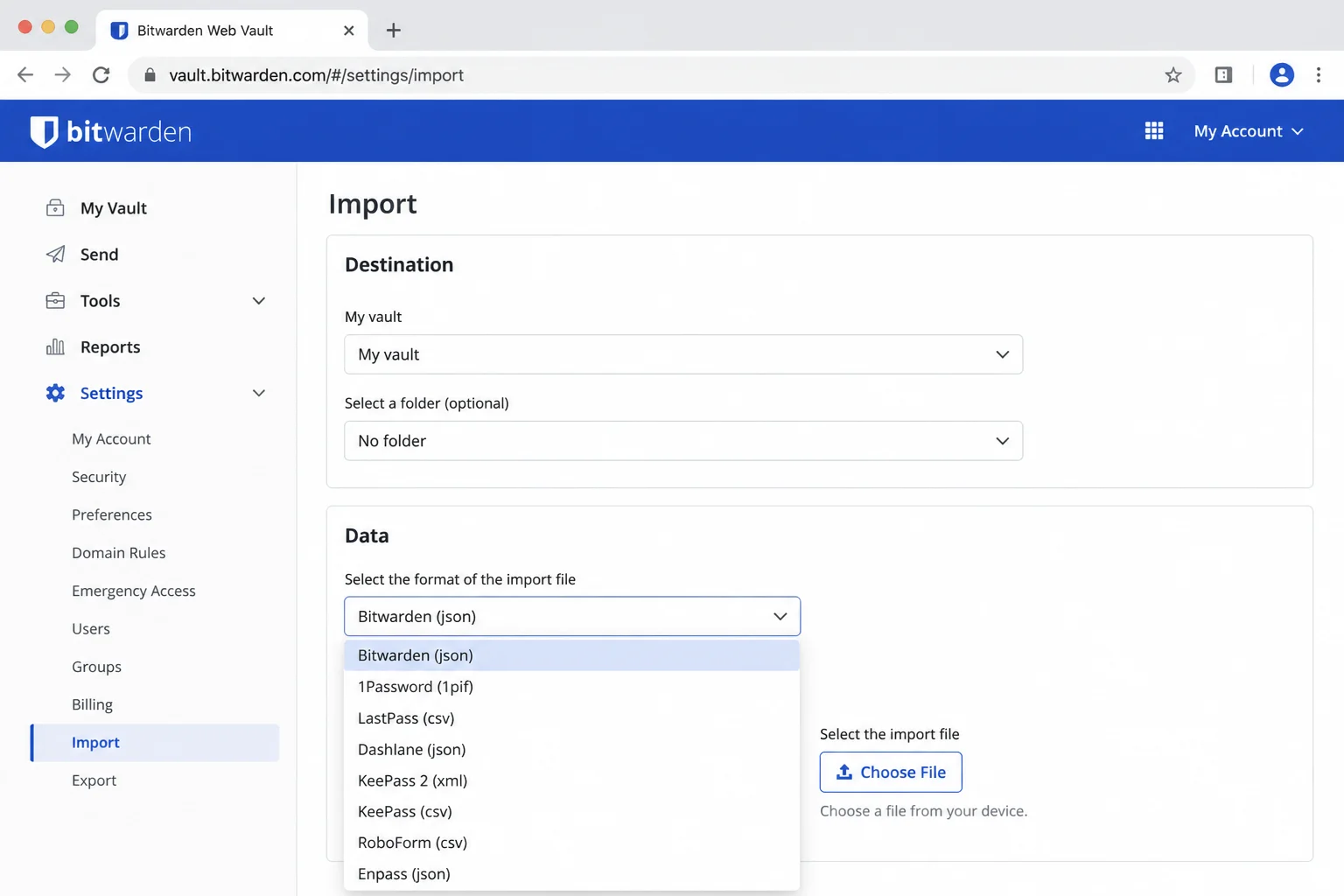Go back with browser back arrow
This screenshot has width=1344, height=896.
(x=25, y=75)
